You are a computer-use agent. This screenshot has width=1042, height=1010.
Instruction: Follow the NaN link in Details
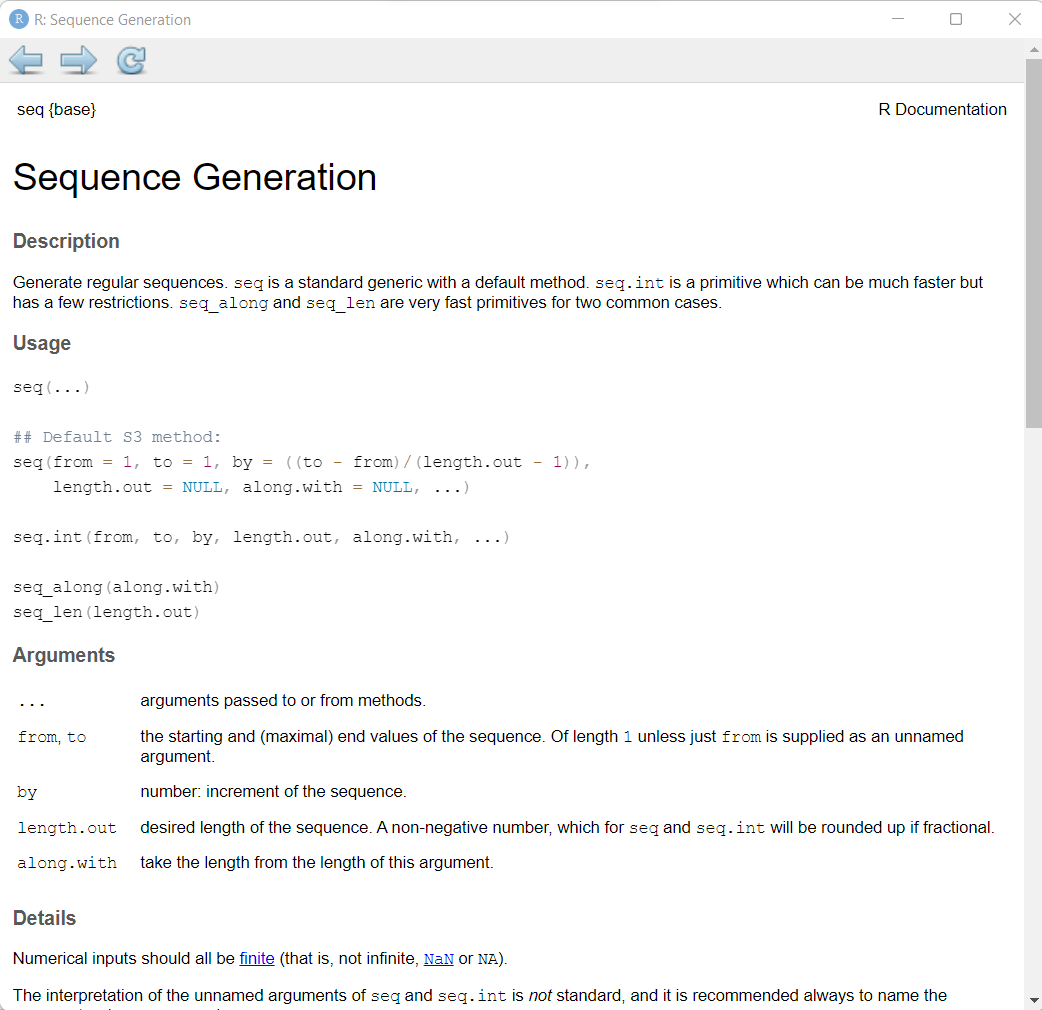[x=439, y=959]
